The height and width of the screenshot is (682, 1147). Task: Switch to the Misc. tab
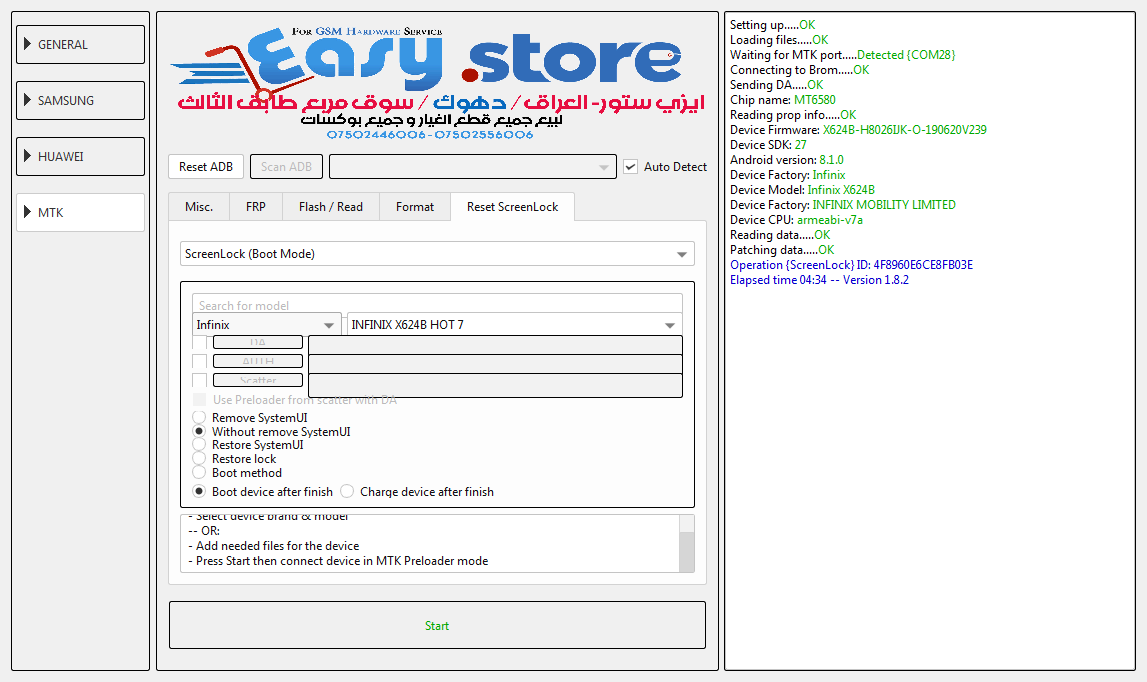199,207
